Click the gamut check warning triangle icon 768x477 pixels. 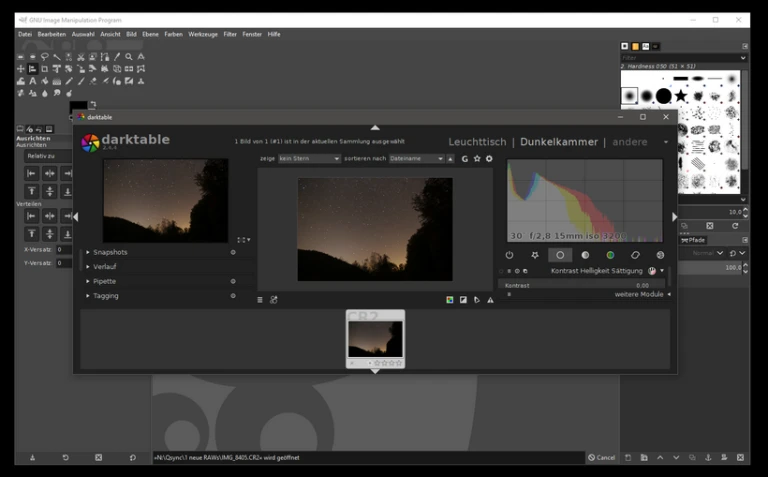(x=490, y=300)
